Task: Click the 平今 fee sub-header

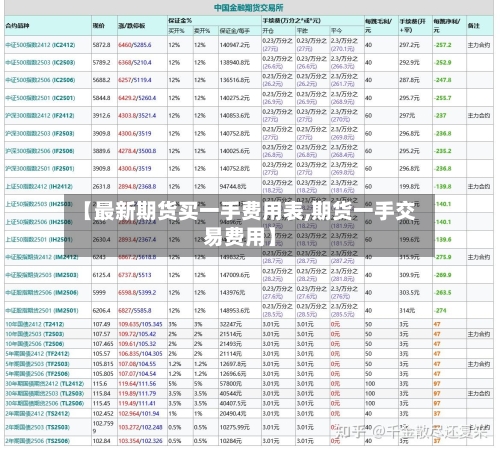Action: 336,31
